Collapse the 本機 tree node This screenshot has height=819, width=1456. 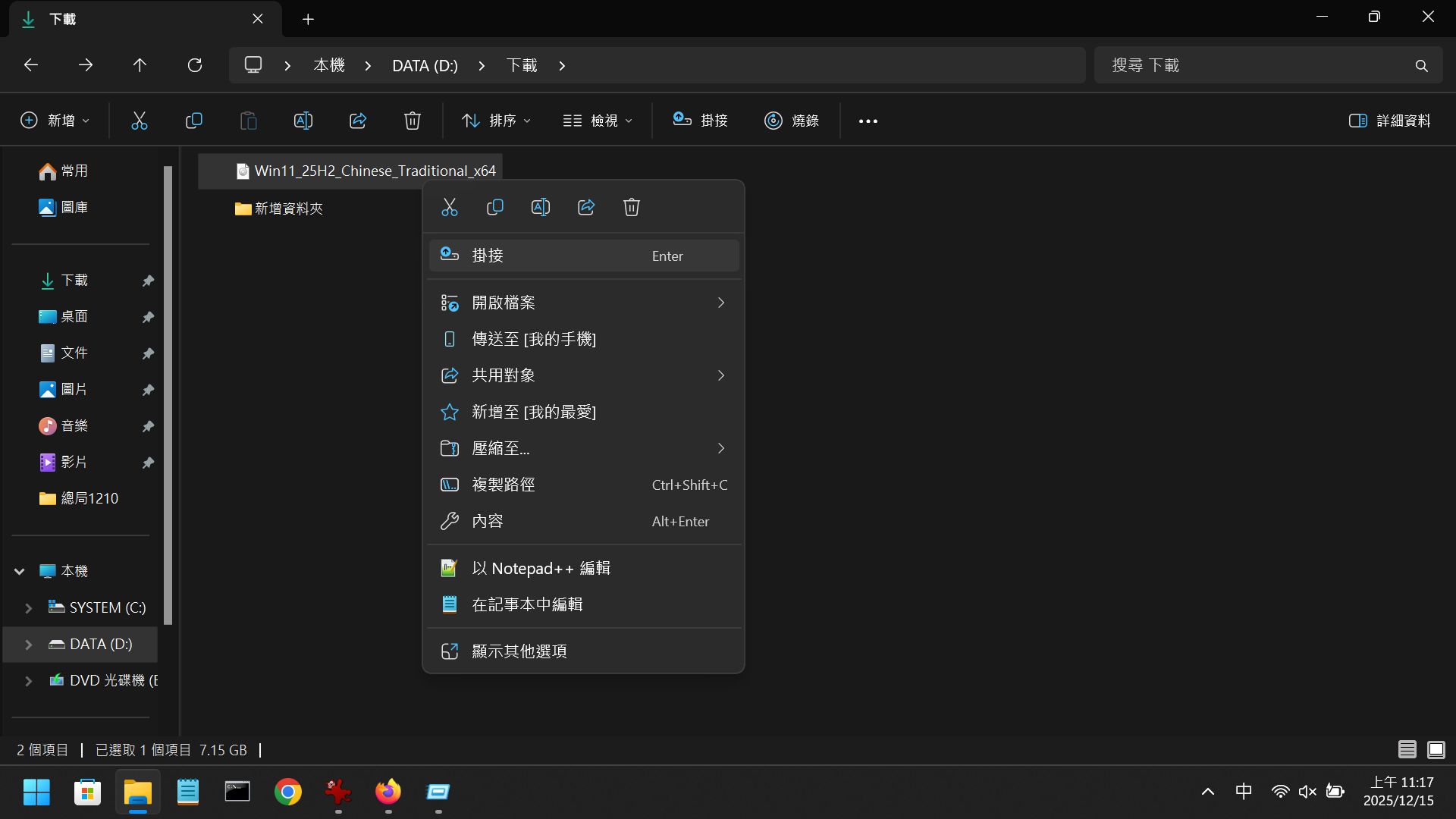[20, 571]
